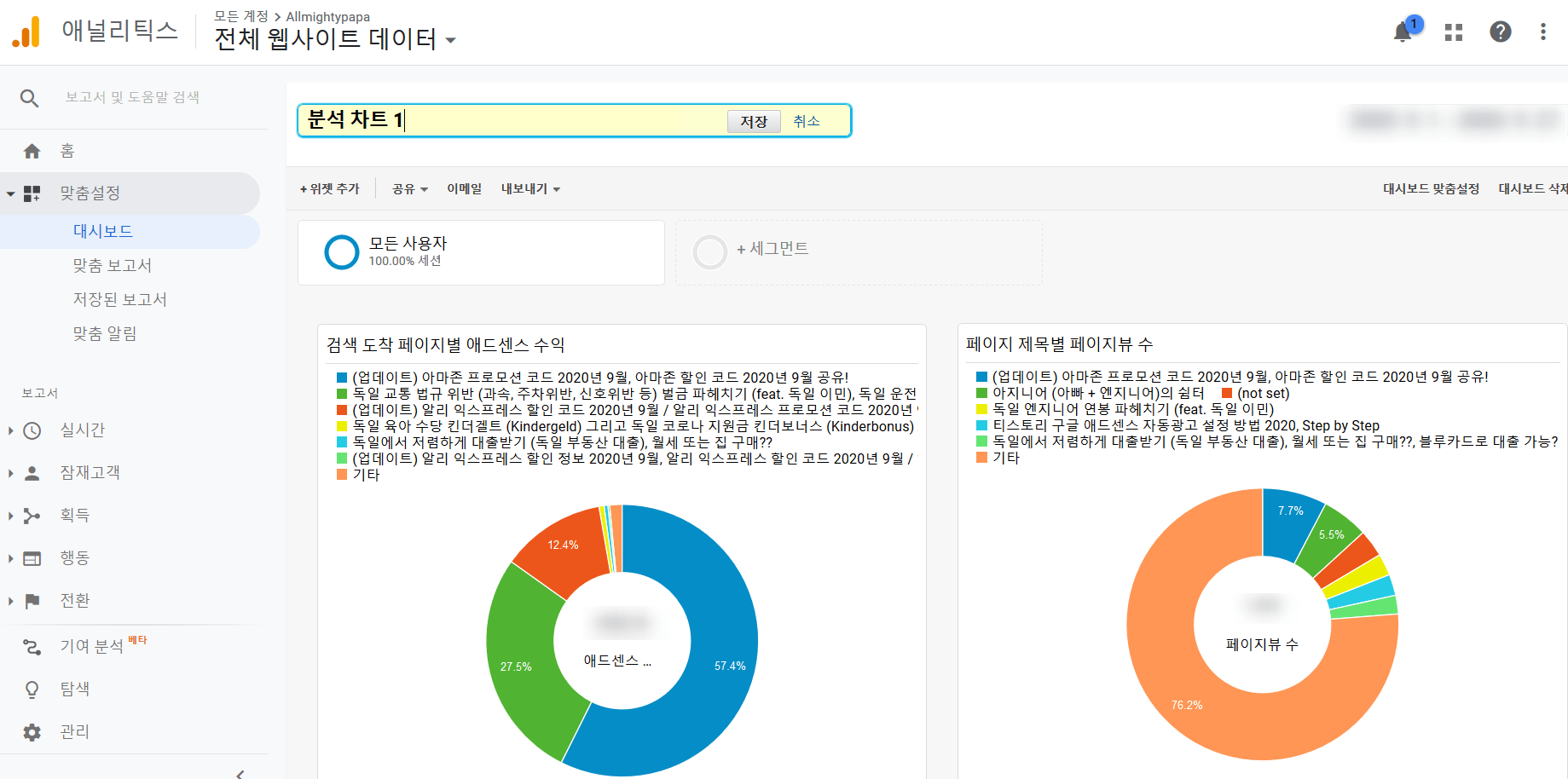Click the 행동 behavior window icon
The image size is (1568, 779).
click(x=32, y=558)
